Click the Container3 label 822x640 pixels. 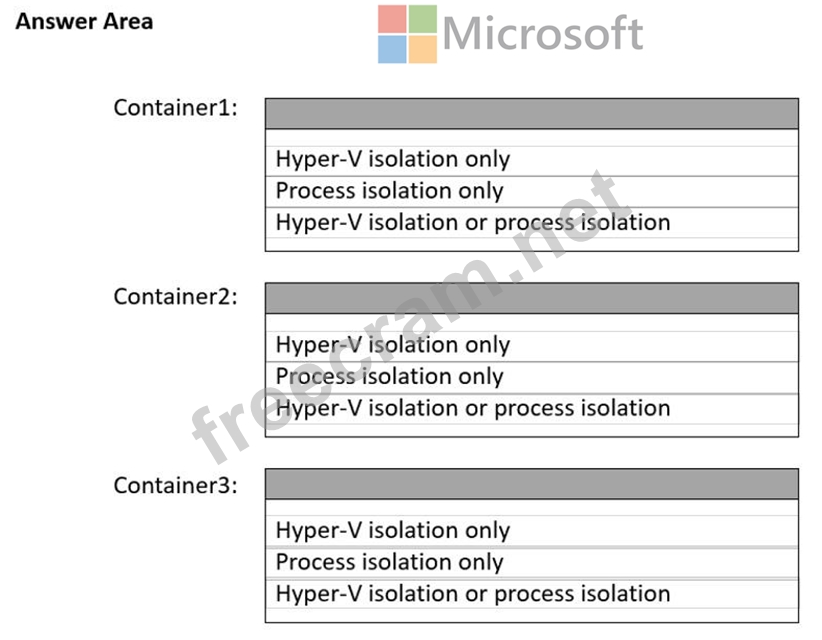[176, 486]
